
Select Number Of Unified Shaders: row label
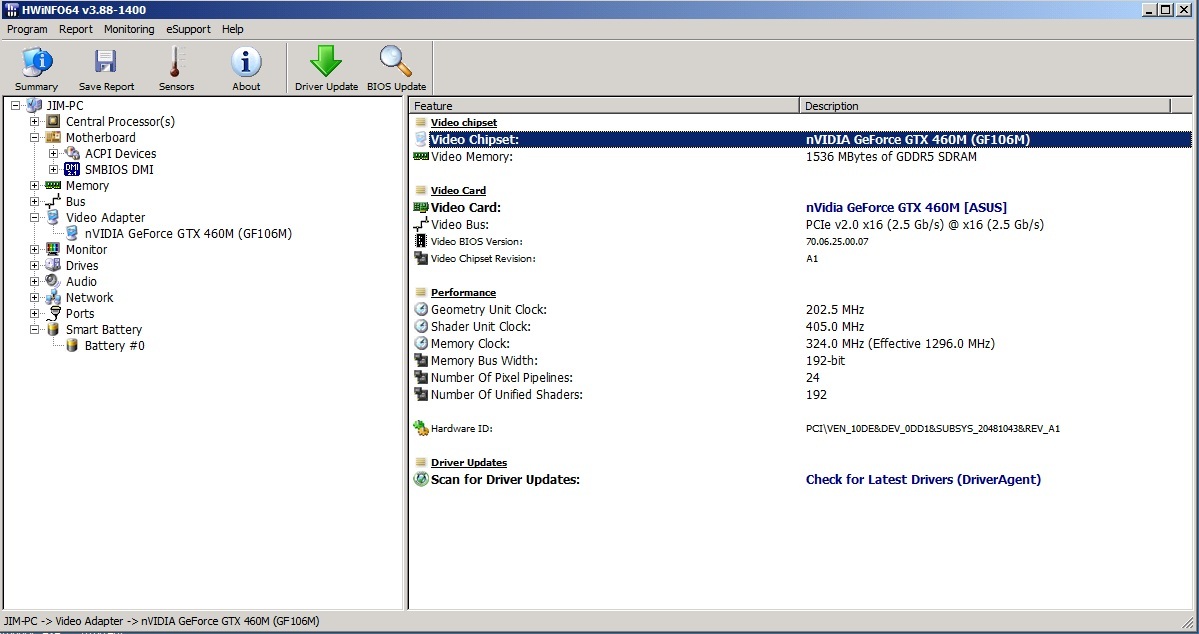pyautogui.click(x=506, y=395)
